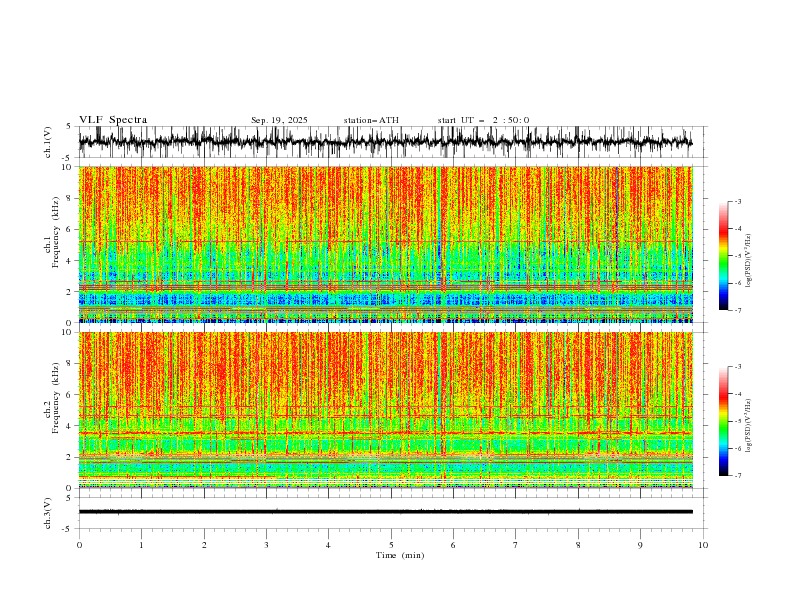Image resolution: width=792 pixels, height=612 pixels.
Task: Click the "-7" label on the ch.1 color scale
Action: point(738,310)
